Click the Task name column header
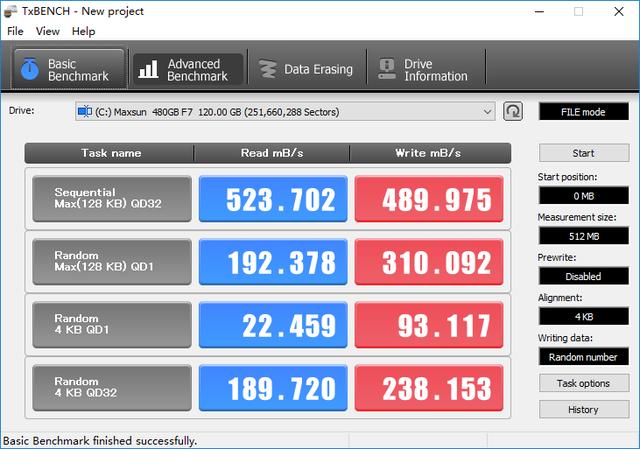640x449 pixels. [x=109, y=153]
